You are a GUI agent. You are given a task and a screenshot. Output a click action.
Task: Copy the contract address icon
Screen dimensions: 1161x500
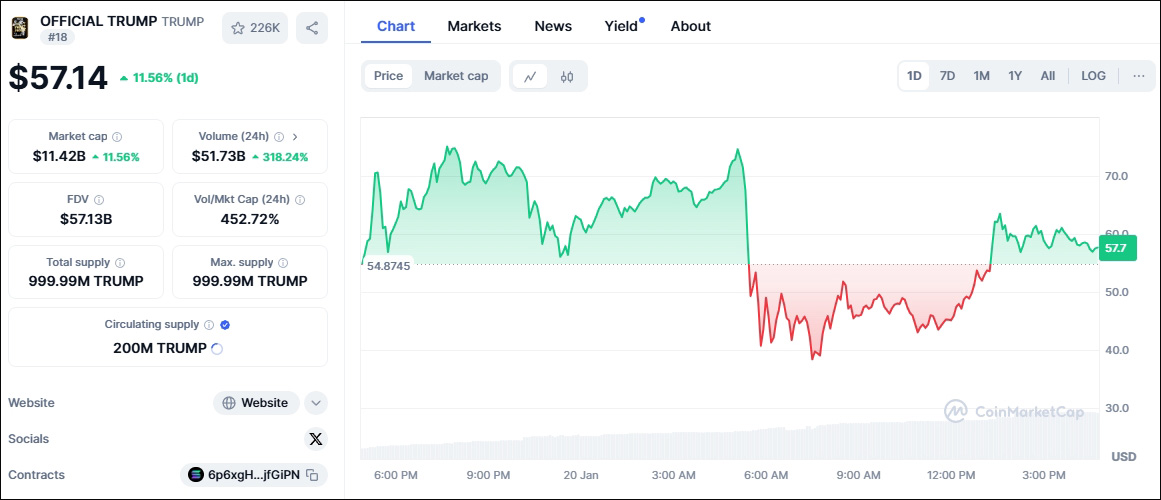coord(313,475)
